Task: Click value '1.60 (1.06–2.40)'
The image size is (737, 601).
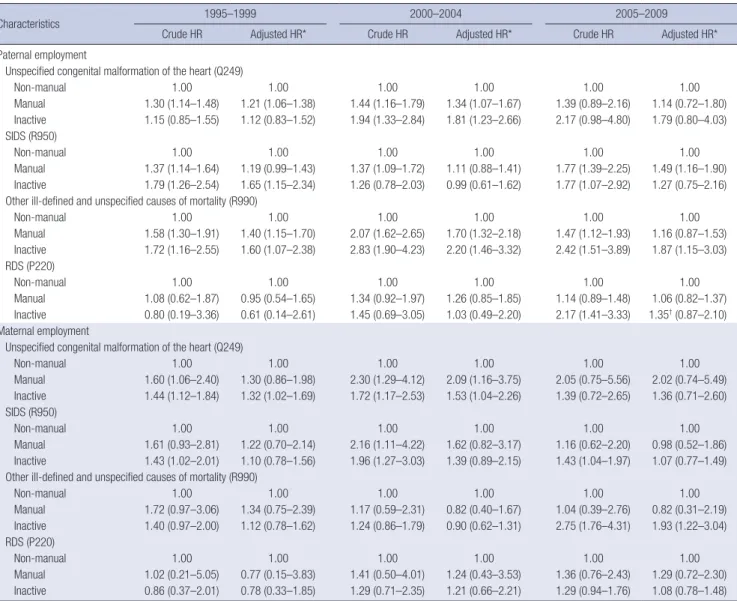Action: click(182, 380)
